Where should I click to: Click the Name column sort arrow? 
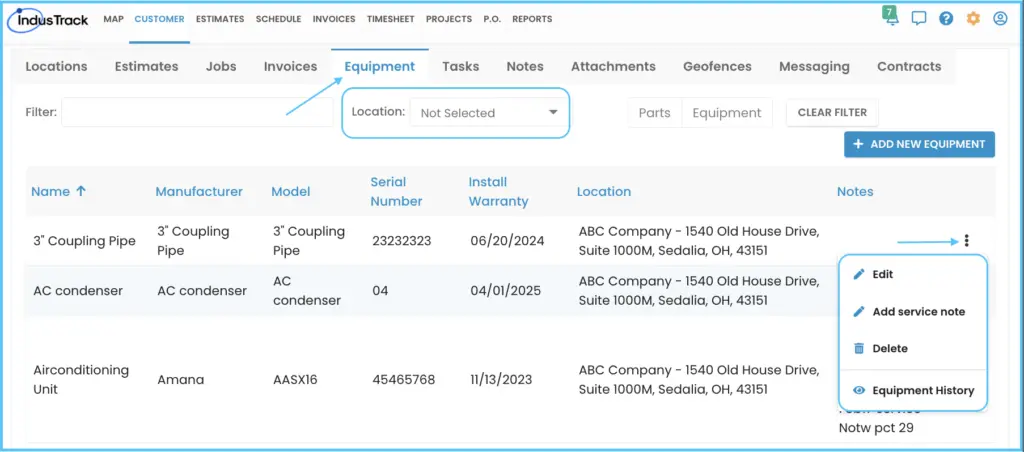click(81, 191)
